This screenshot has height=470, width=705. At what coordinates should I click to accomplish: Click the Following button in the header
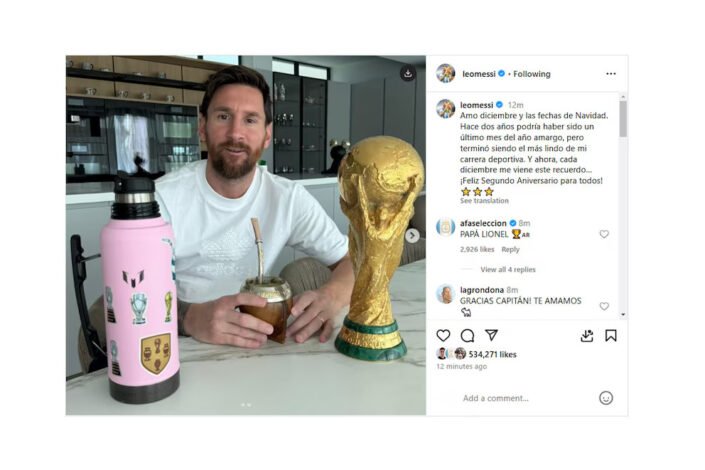[x=532, y=74]
